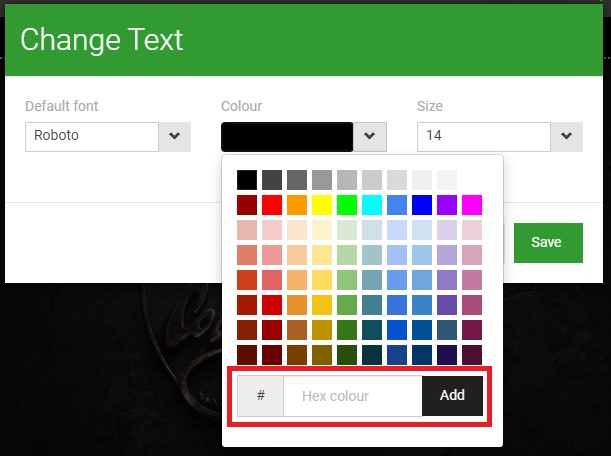Screen dimensions: 611x456
Task: Save the text changes
Action: (548, 242)
